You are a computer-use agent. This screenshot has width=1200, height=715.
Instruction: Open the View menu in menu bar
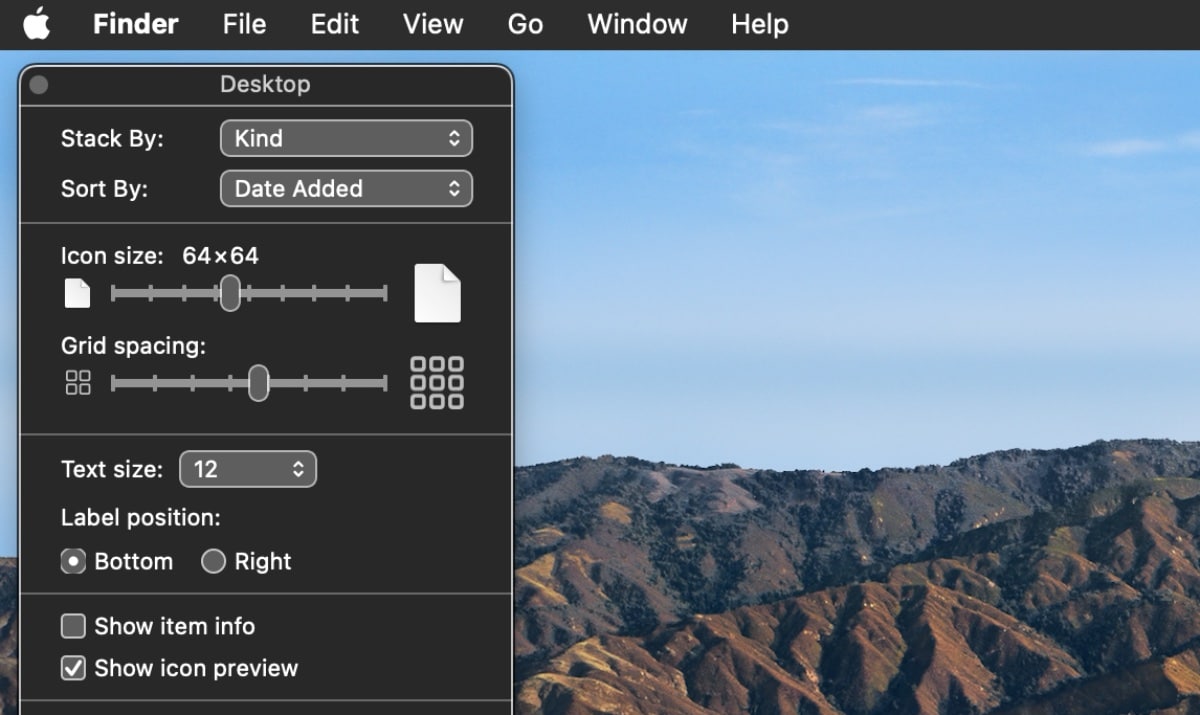click(432, 24)
